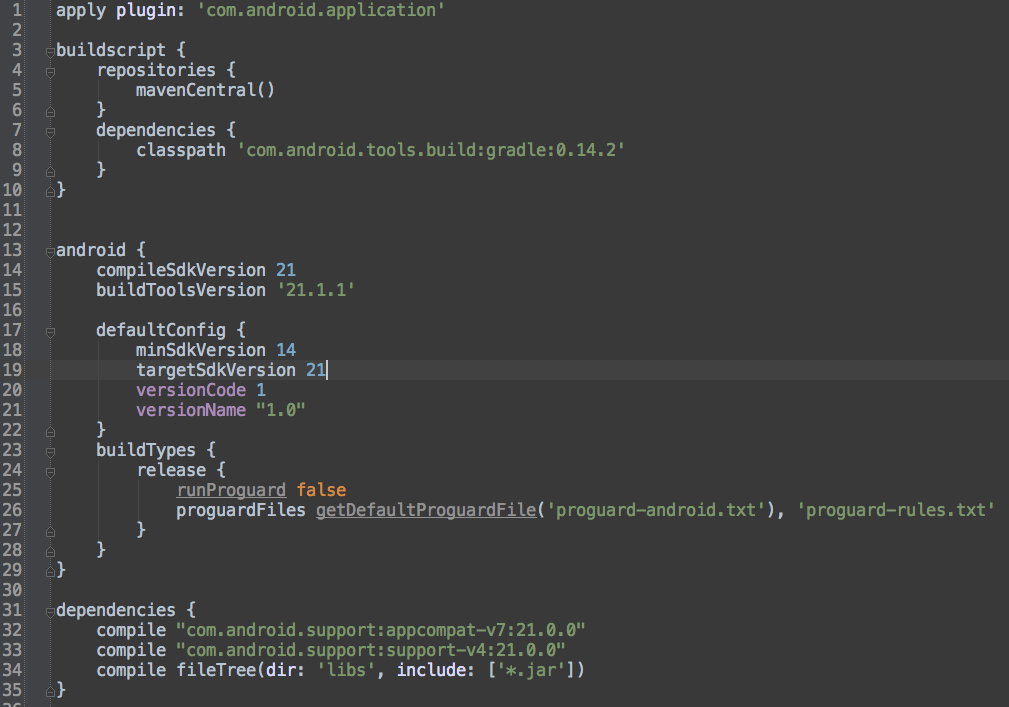This screenshot has width=1009, height=707.
Task: Click the support-v4:21.0.0 dependency string
Action: [370, 650]
